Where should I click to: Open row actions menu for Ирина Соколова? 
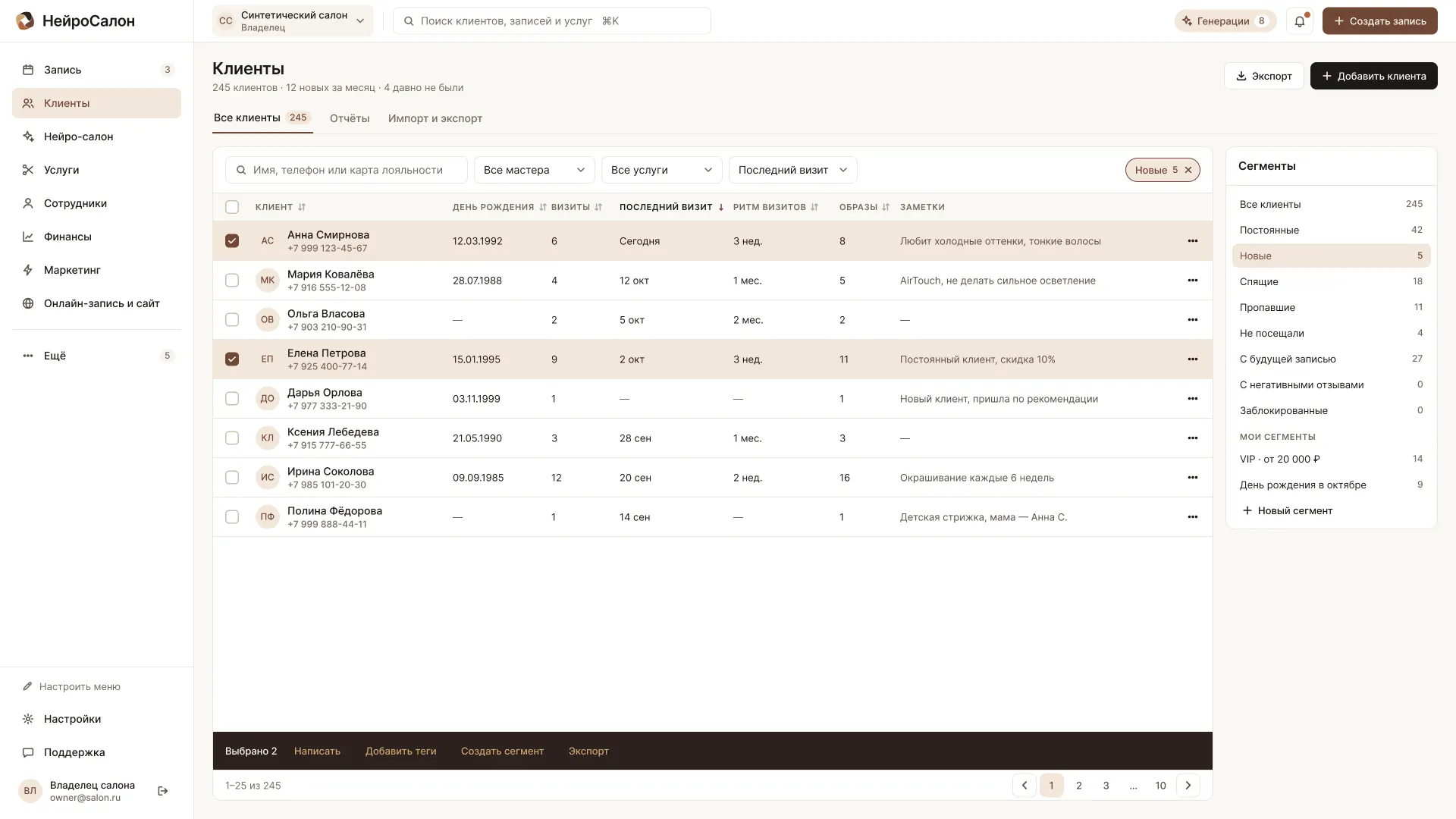[x=1192, y=478]
